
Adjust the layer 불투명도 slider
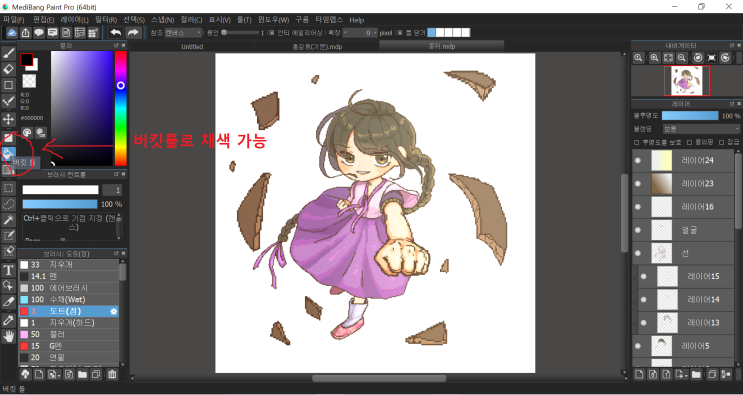click(x=690, y=116)
